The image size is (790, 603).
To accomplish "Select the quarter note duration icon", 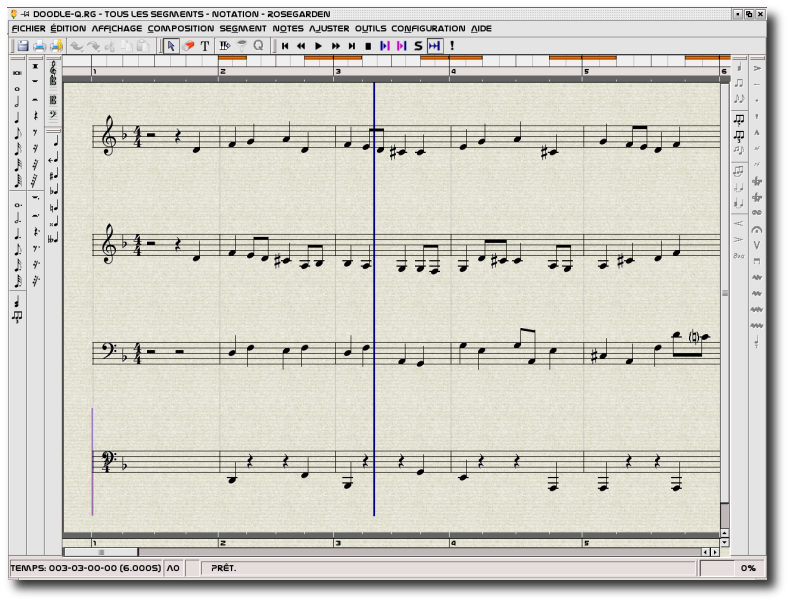I will tap(17, 116).
